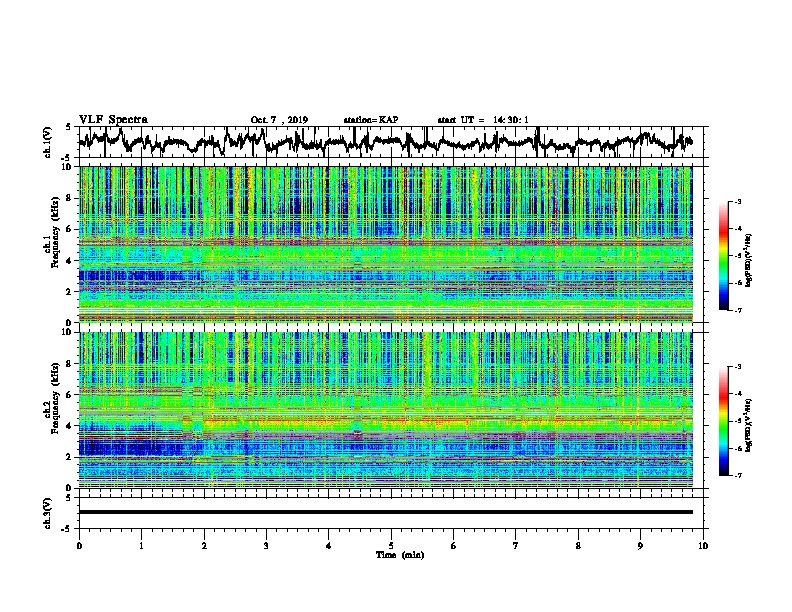792x612 pixels.
Task: Click the "station=KAP" header label
Action: (371, 120)
